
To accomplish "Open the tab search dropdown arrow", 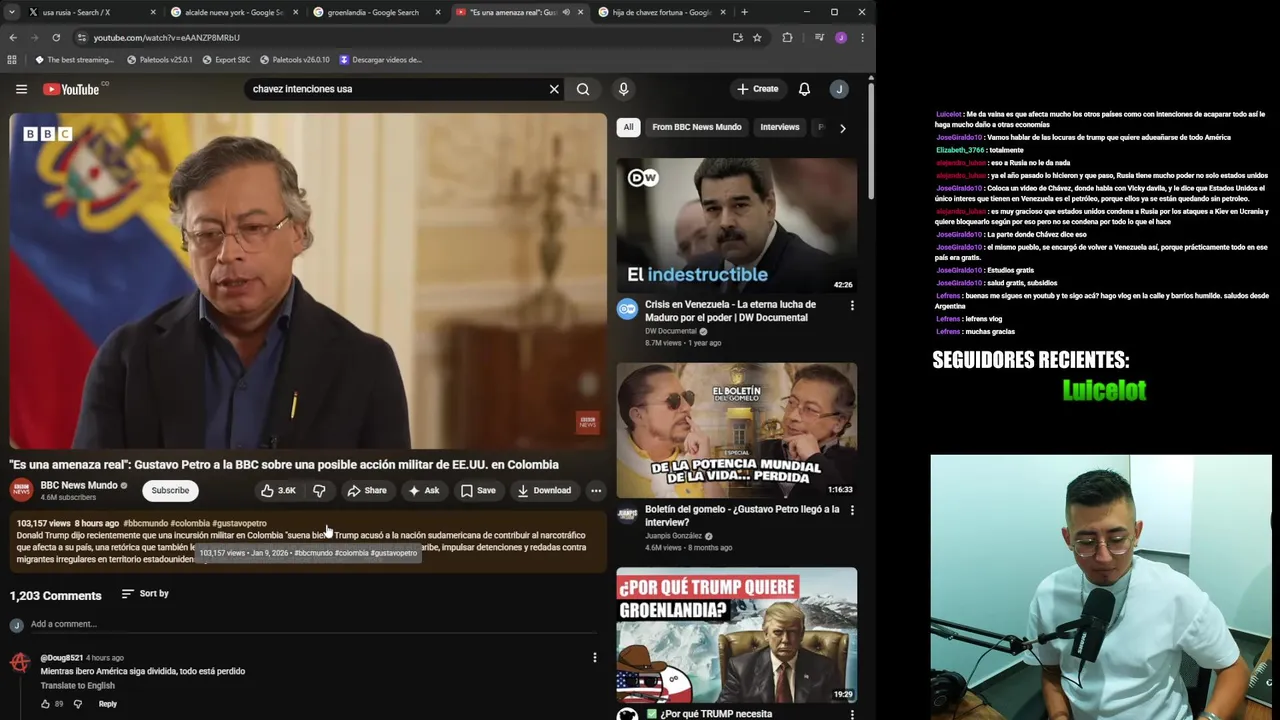I will tap(11, 12).
